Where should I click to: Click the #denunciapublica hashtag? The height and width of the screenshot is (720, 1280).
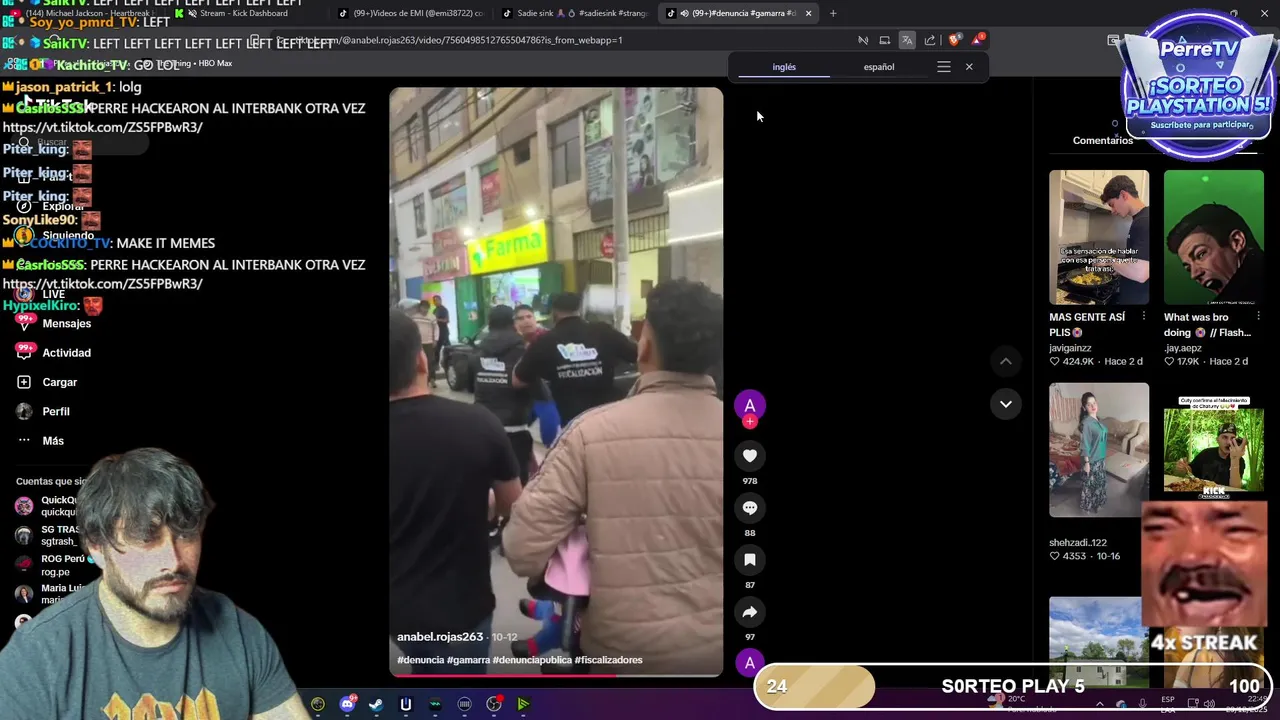pyautogui.click(x=532, y=660)
